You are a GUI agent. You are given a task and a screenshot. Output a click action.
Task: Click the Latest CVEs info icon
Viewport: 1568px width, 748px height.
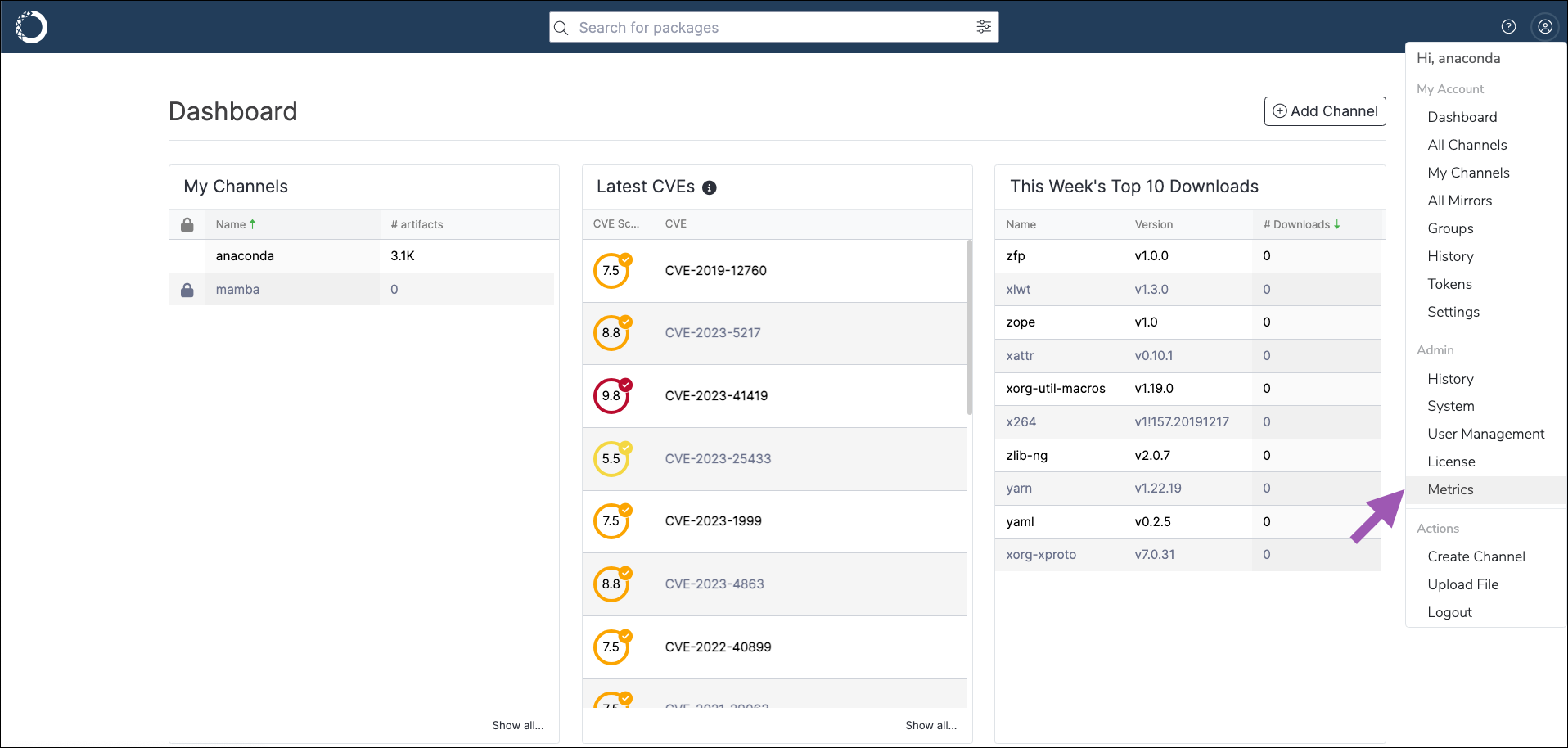(x=710, y=187)
